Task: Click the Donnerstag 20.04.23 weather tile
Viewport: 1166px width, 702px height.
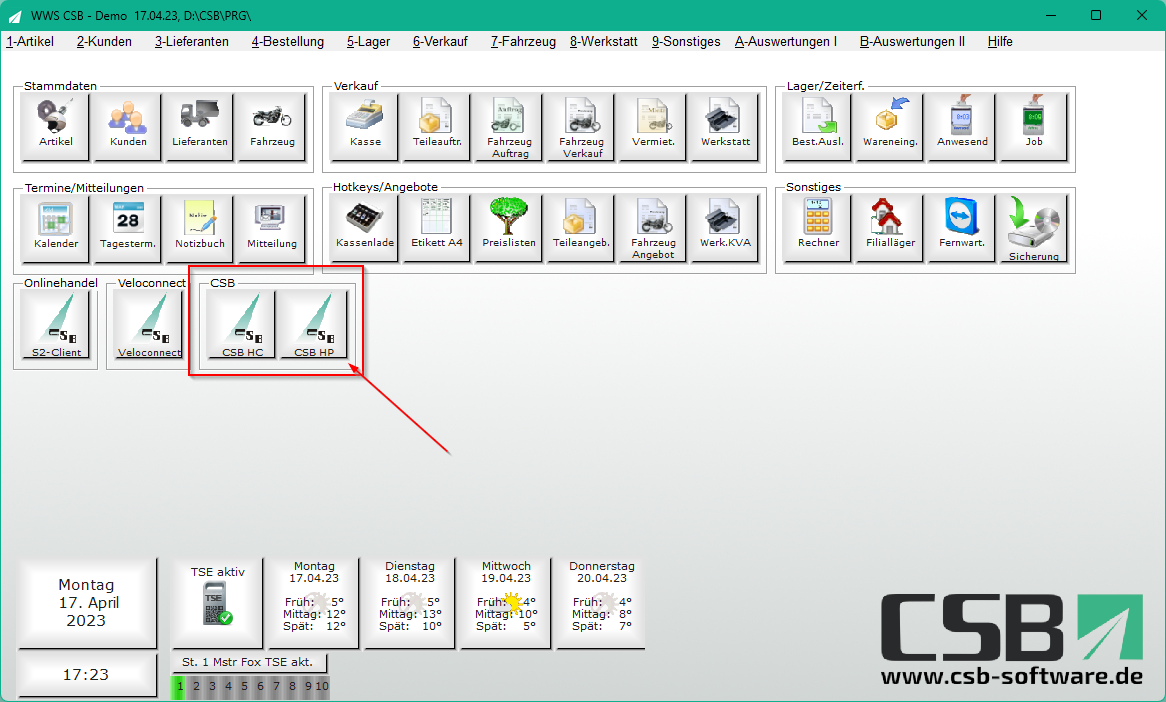Action: (x=601, y=603)
